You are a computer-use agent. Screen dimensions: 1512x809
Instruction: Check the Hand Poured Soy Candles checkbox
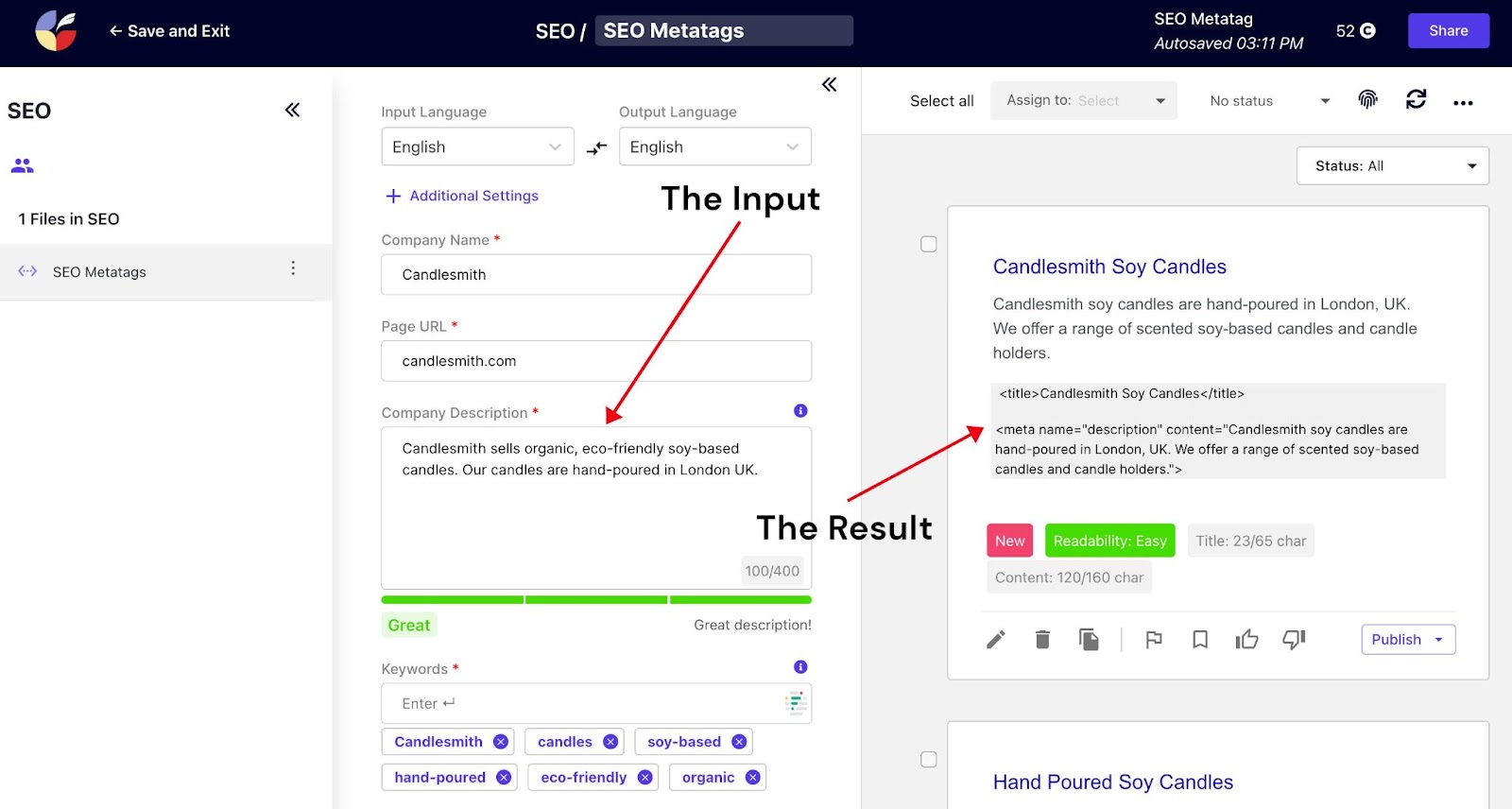click(x=929, y=760)
